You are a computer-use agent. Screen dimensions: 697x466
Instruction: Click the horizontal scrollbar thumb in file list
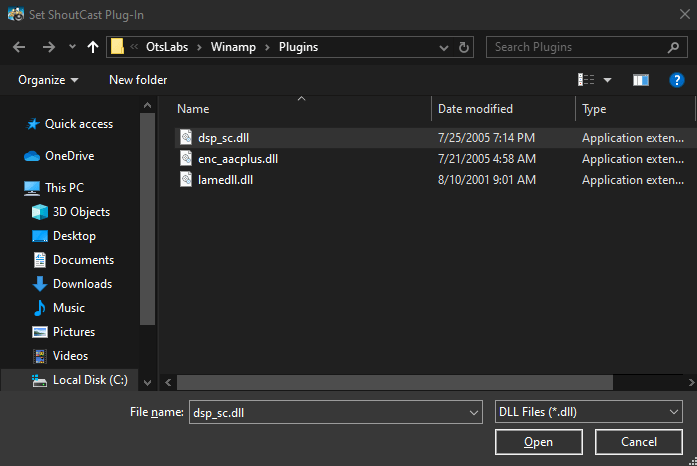click(x=395, y=382)
